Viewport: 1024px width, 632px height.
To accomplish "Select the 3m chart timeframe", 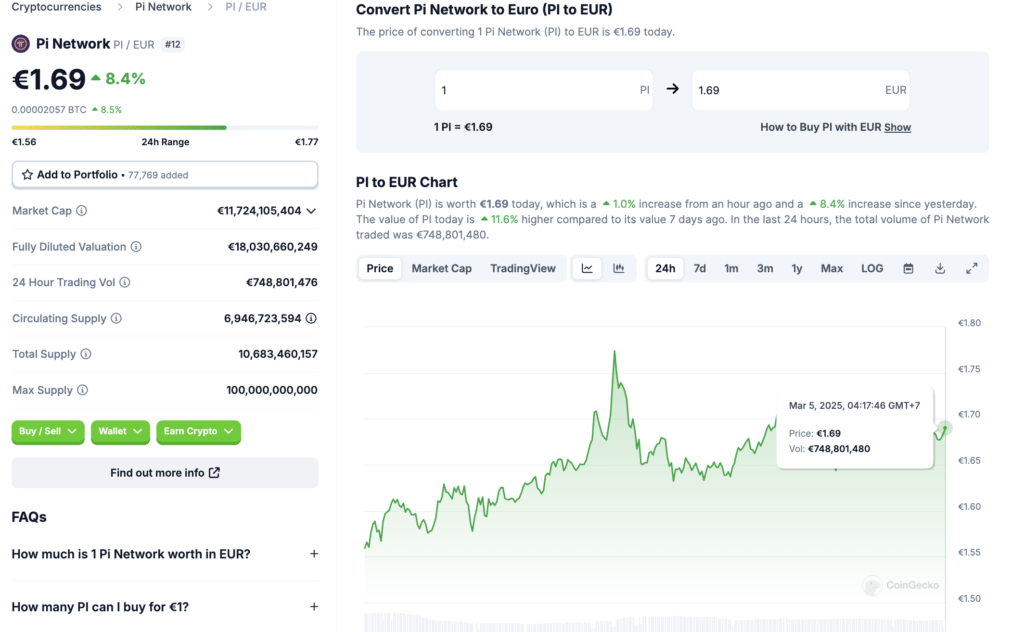I will point(765,268).
